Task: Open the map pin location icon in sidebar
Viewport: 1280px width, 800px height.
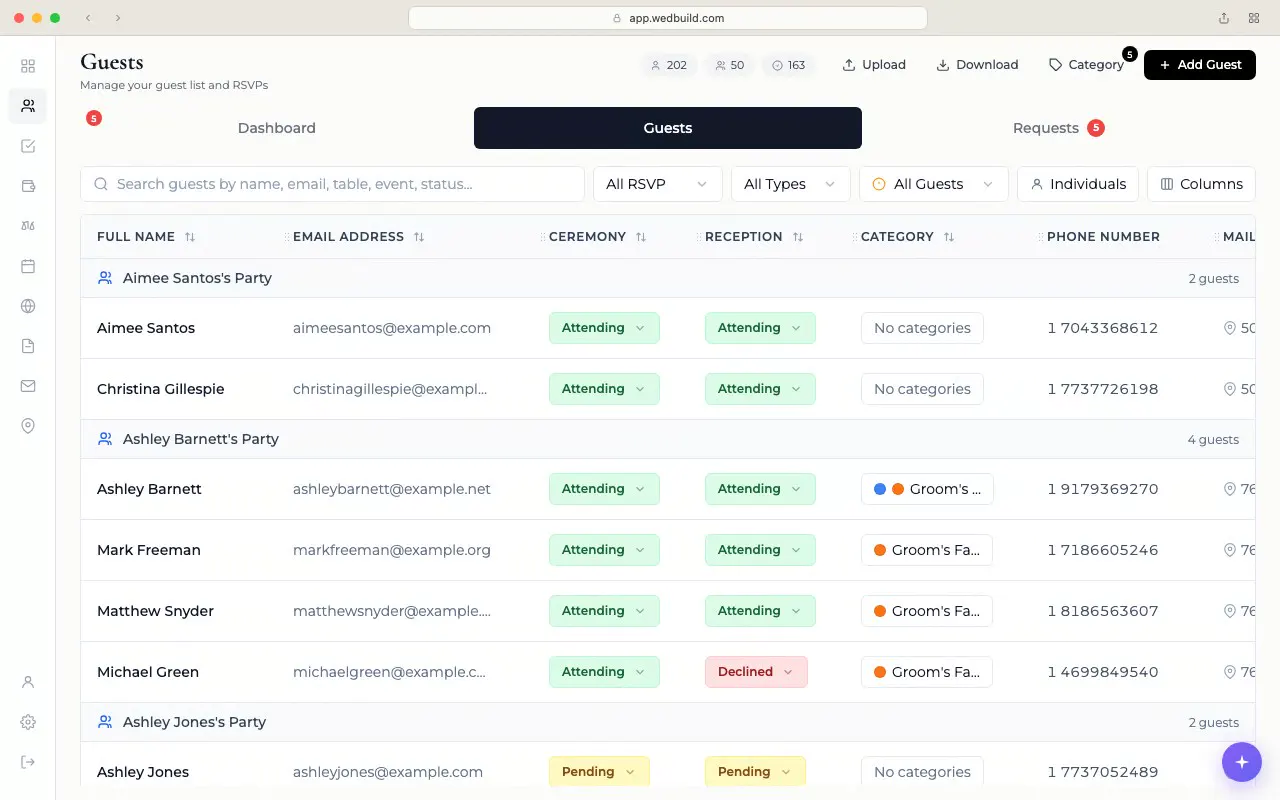Action: pos(28,426)
